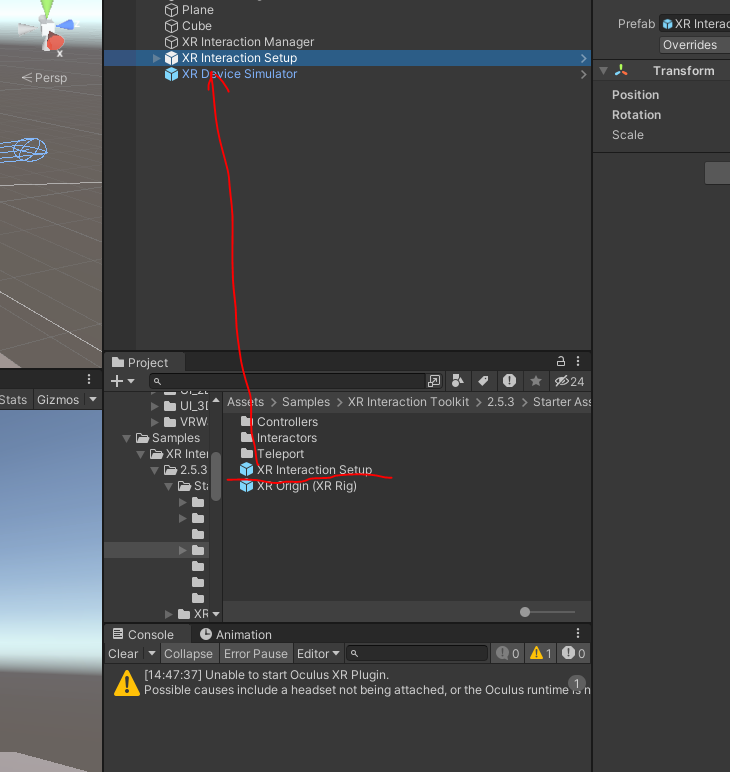Toggle Collapse in Console

[x=188, y=654]
